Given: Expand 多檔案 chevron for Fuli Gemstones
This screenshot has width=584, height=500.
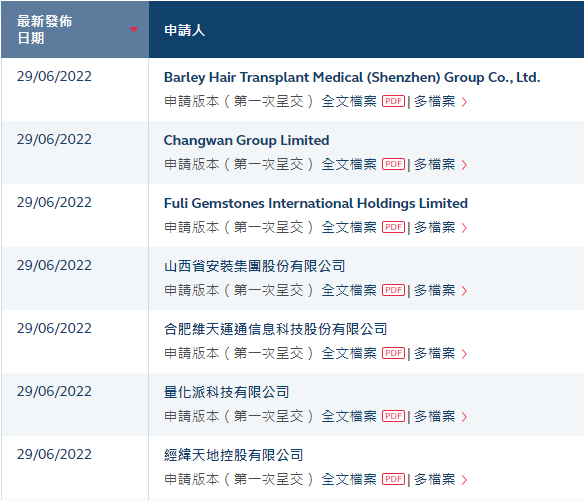Looking at the screenshot, I should click(464, 228).
